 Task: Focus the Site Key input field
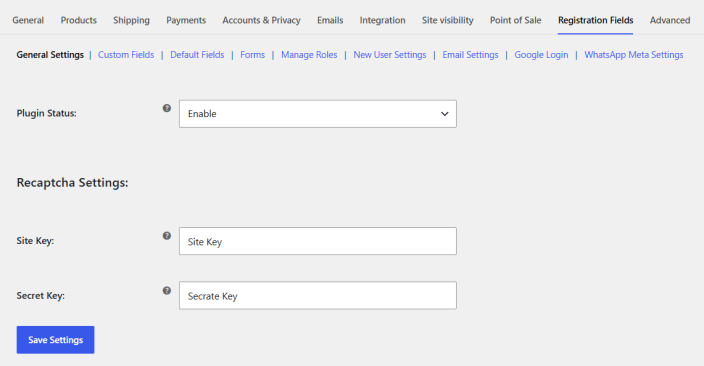[x=318, y=241]
